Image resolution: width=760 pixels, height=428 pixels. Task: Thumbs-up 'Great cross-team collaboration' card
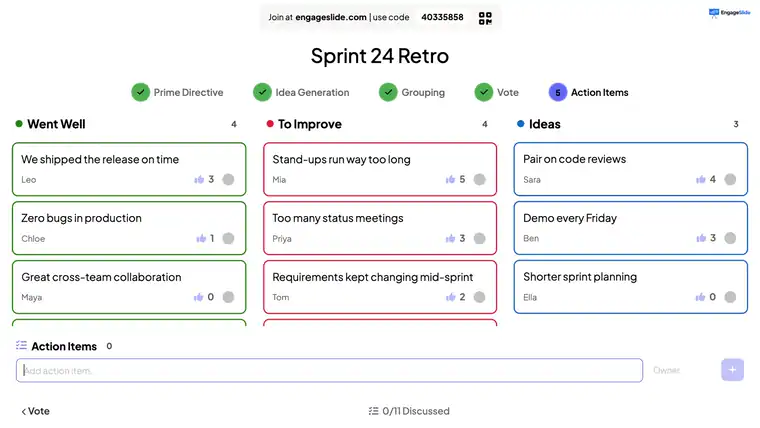coord(199,297)
